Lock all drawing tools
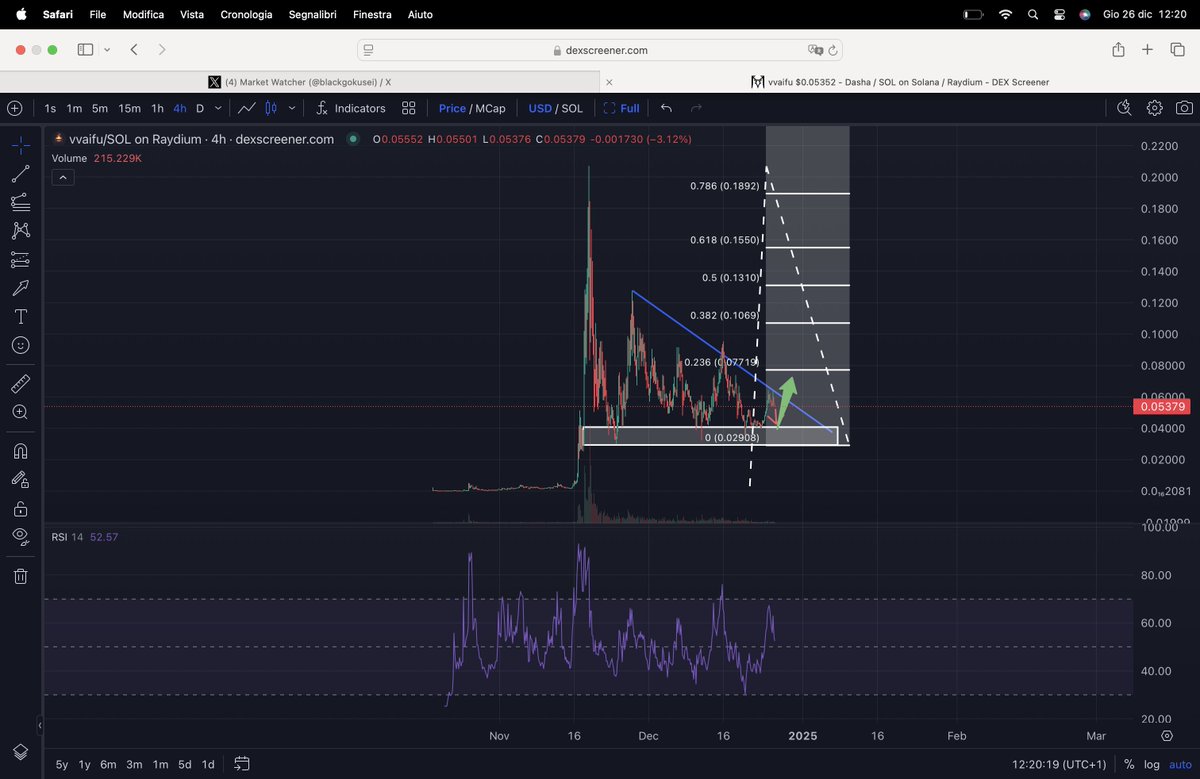This screenshot has height=779, width=1200. pyautogui.click(x=20, y=508)
